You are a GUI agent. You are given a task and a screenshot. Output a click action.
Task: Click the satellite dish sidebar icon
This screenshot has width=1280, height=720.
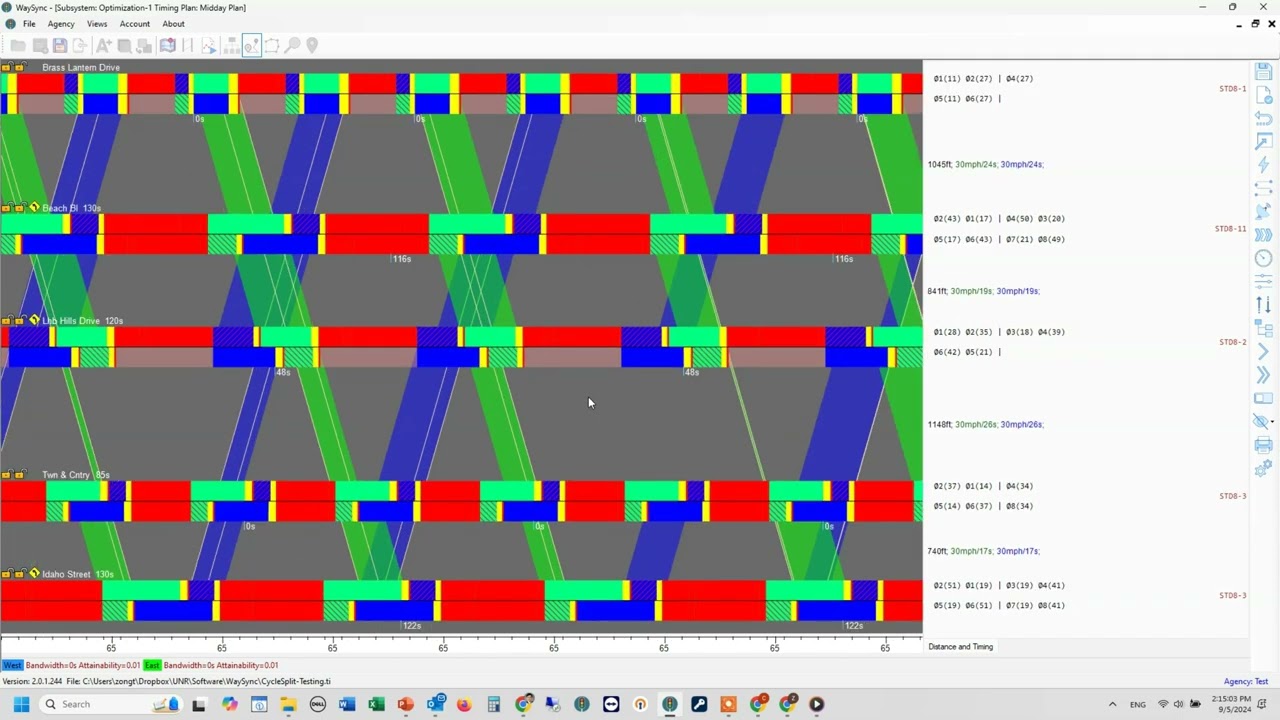pyautogui.click(x=1264, y=211)
